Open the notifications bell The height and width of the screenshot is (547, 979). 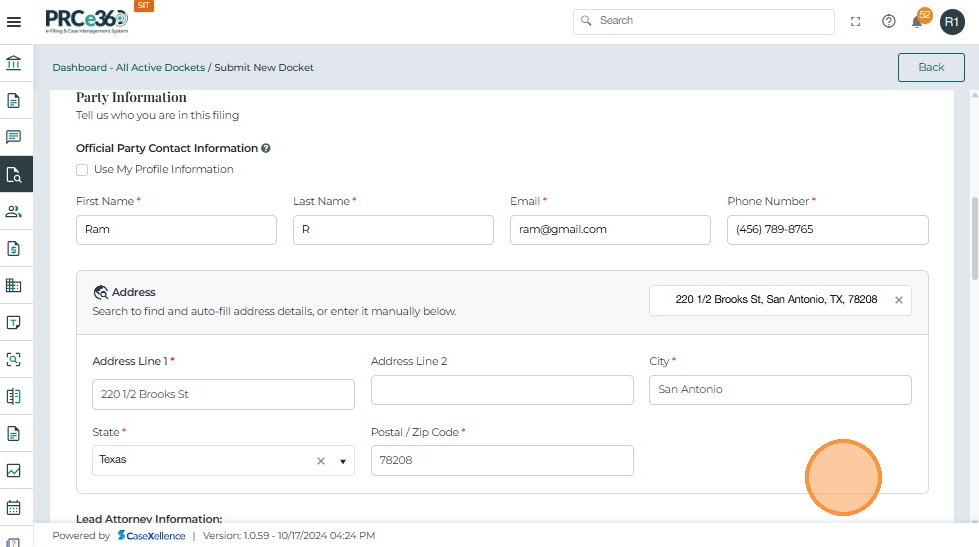pyautogui.click(x=917, y=22)
